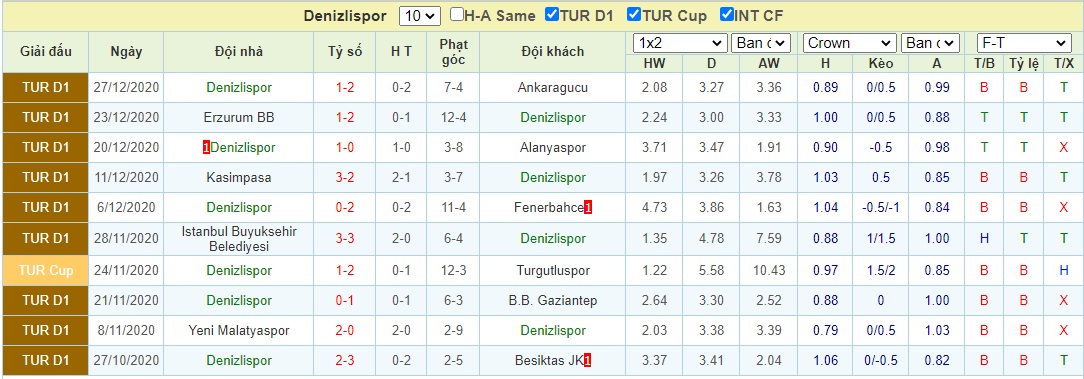The width and height of the screenshot is (1084, 379).
Task: Open the Istanbul Buyuksehir Belediyesi team link
Action: pyautogui.click(x=239, y=239)
